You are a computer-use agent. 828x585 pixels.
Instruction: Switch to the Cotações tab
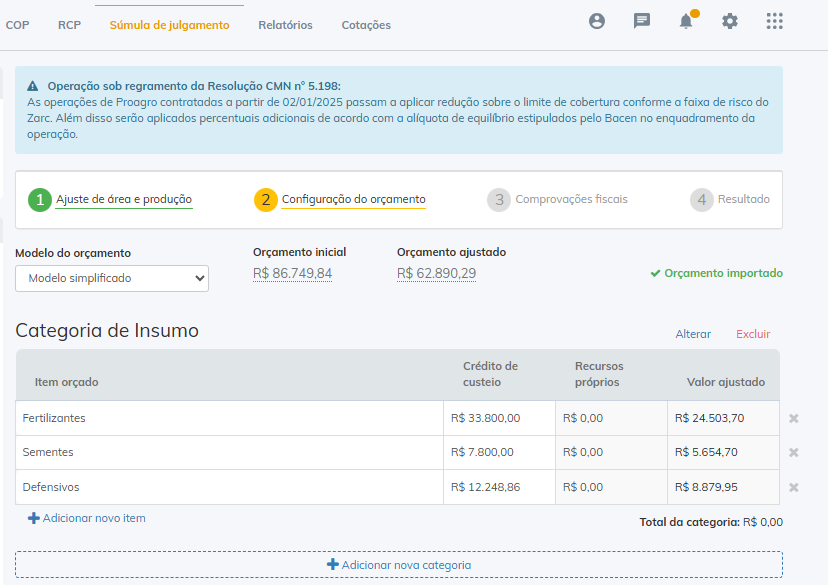pyautogui.click(x=366, y=25)
